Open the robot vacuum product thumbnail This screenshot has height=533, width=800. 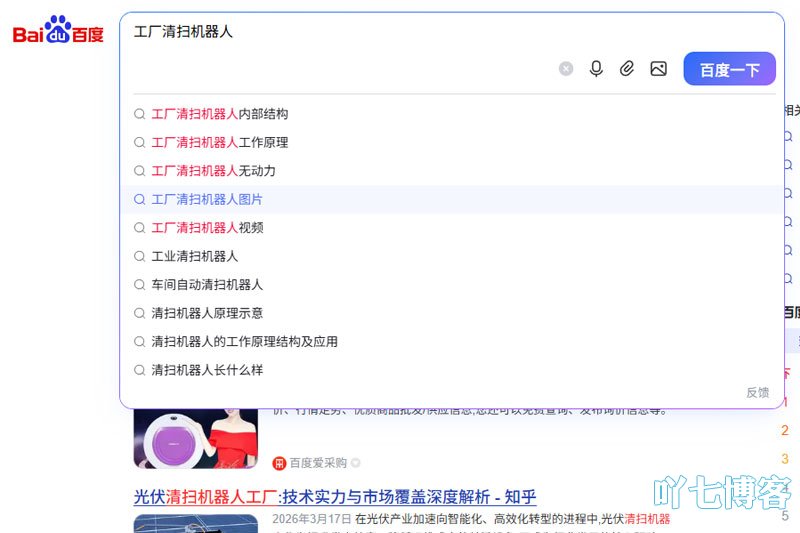[x=196, y=439]
